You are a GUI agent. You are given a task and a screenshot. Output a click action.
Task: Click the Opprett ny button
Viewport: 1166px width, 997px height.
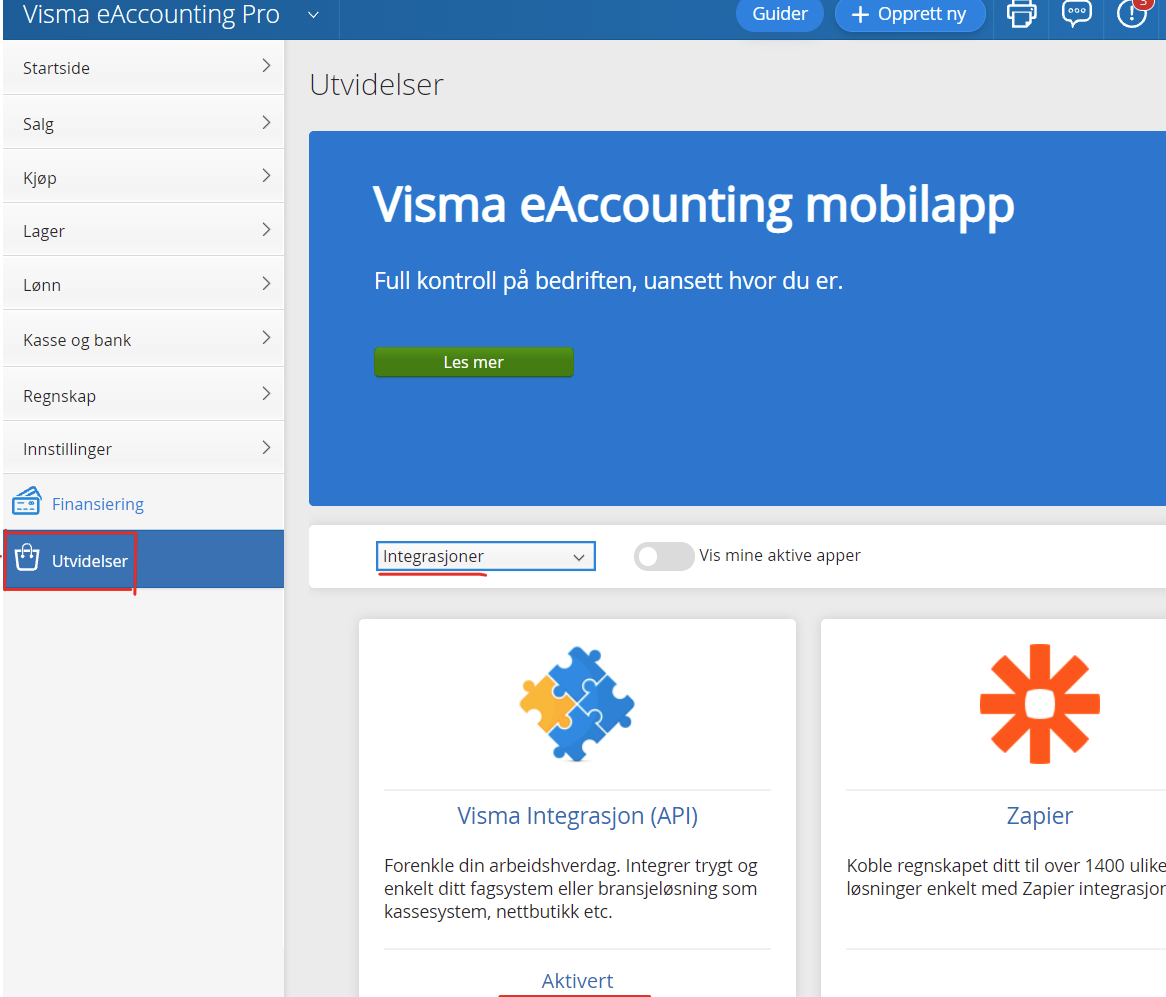[x=909, y=14]
